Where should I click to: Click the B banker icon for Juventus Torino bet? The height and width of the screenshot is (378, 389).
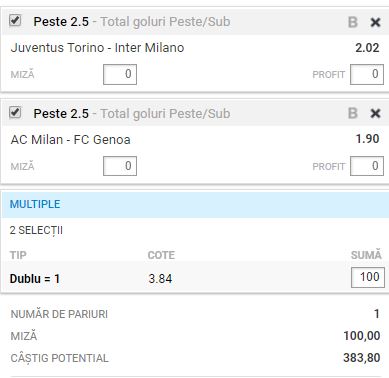(352, 22)
